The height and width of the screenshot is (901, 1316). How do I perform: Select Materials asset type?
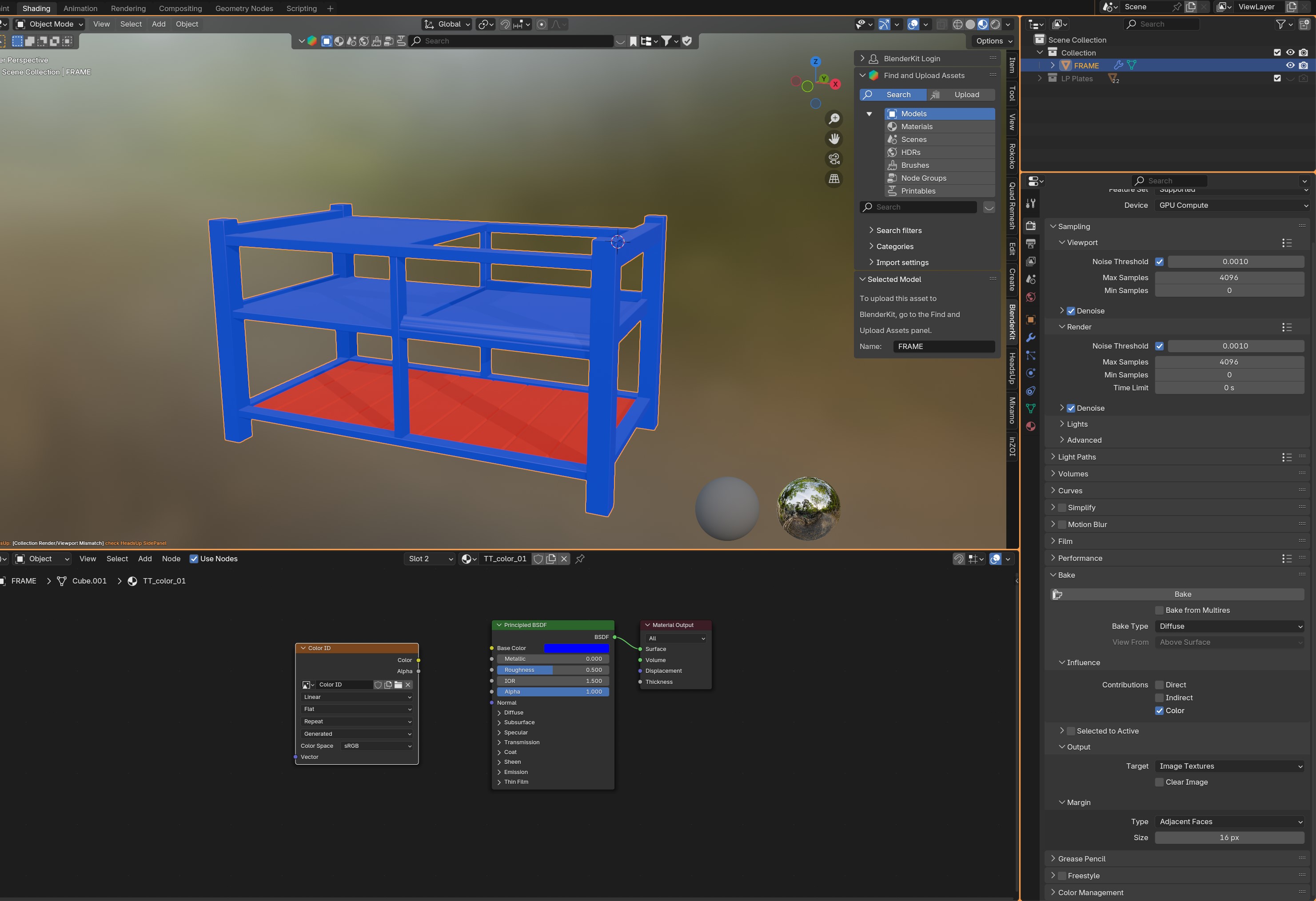point(939,127)
